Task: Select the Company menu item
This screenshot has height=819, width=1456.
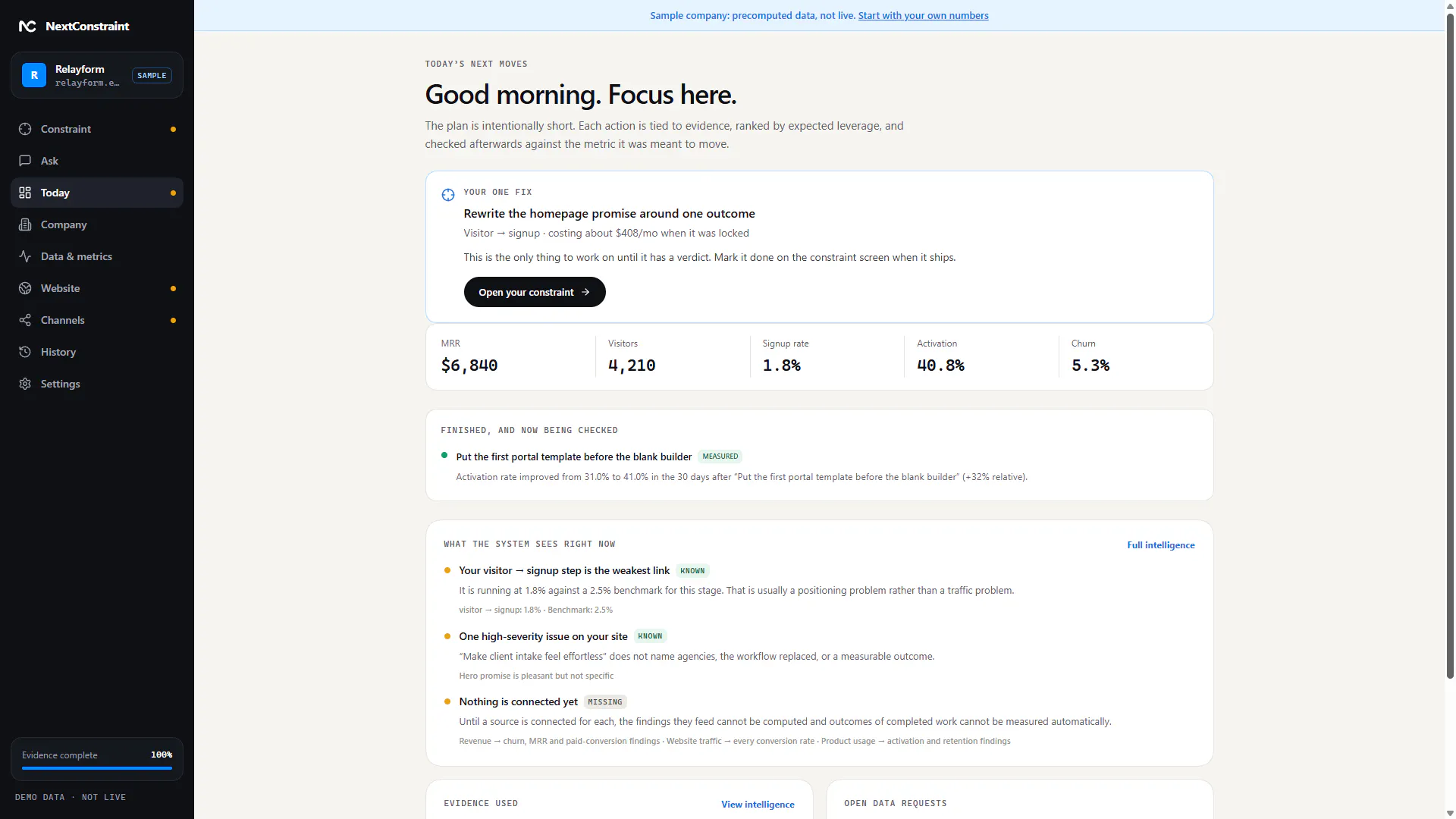Action: (97, 224)
